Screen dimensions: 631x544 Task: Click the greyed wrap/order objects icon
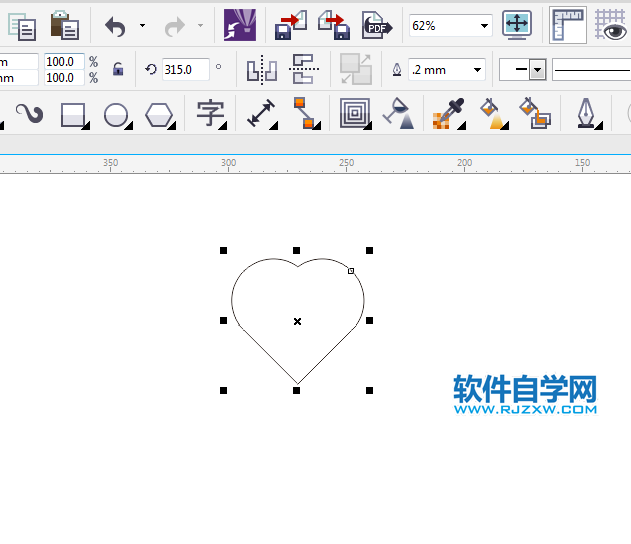pyautogui.click(x=356, y=69)
